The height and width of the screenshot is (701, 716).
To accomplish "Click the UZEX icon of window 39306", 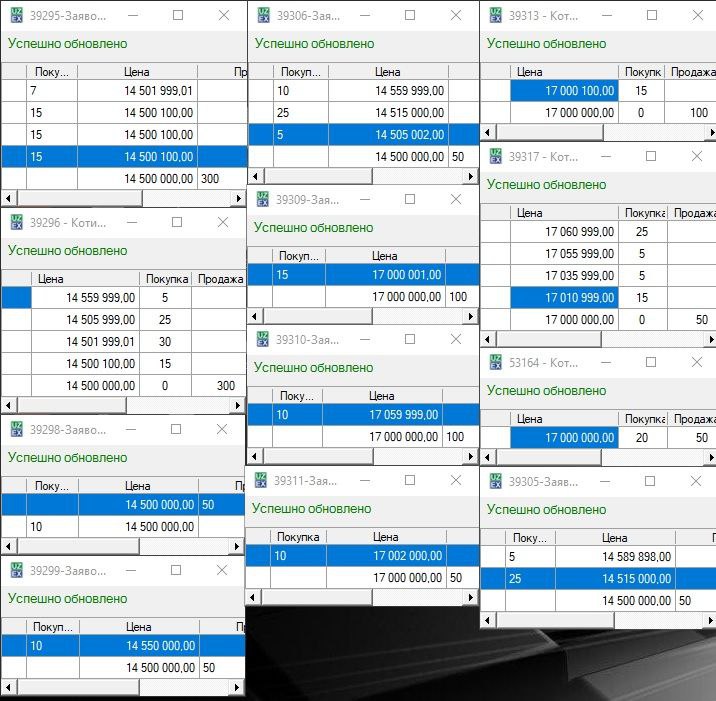I will (x=263, y=15).
